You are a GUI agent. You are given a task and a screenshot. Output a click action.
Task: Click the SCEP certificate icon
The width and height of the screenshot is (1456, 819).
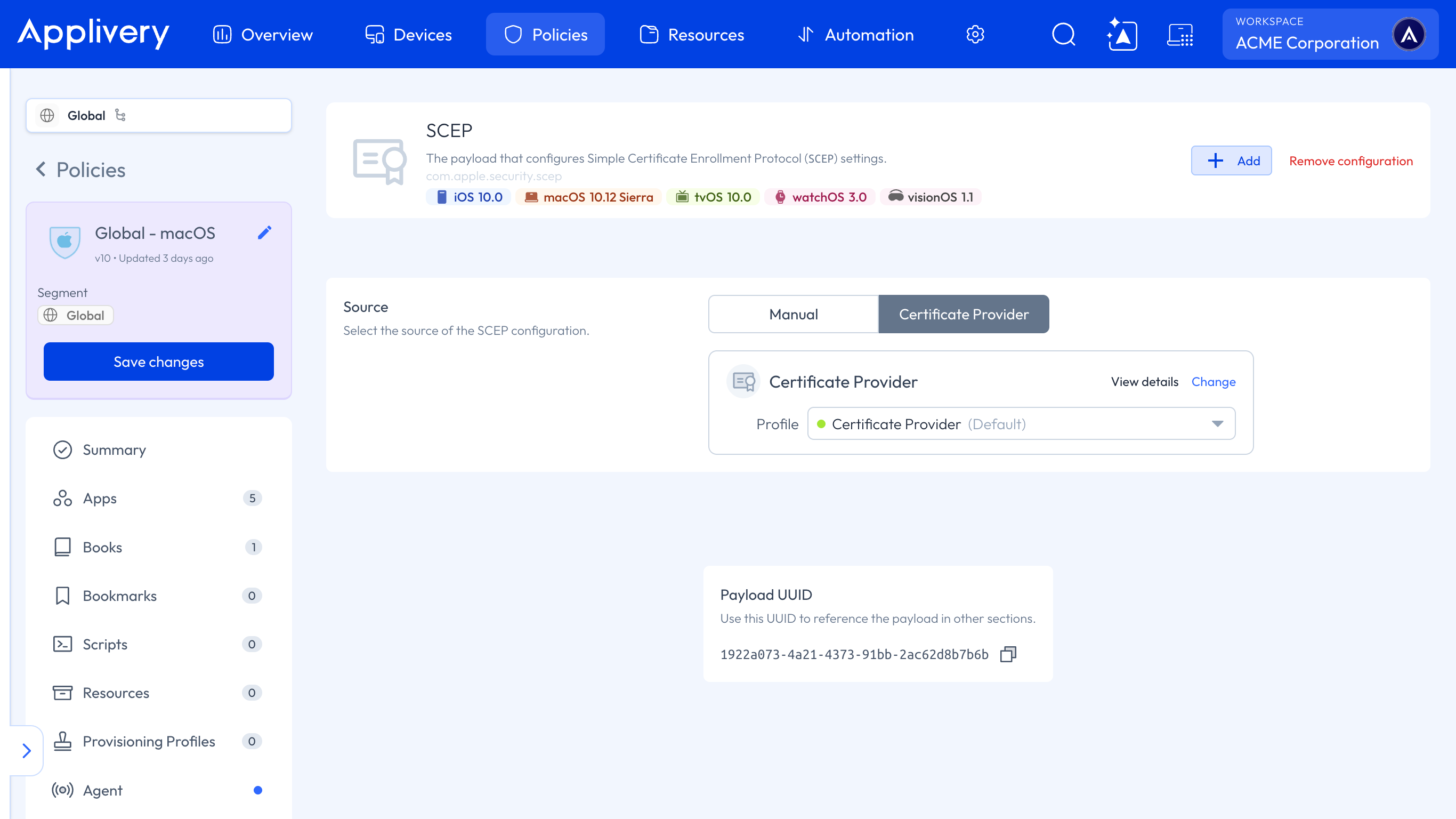click(380, 162)
